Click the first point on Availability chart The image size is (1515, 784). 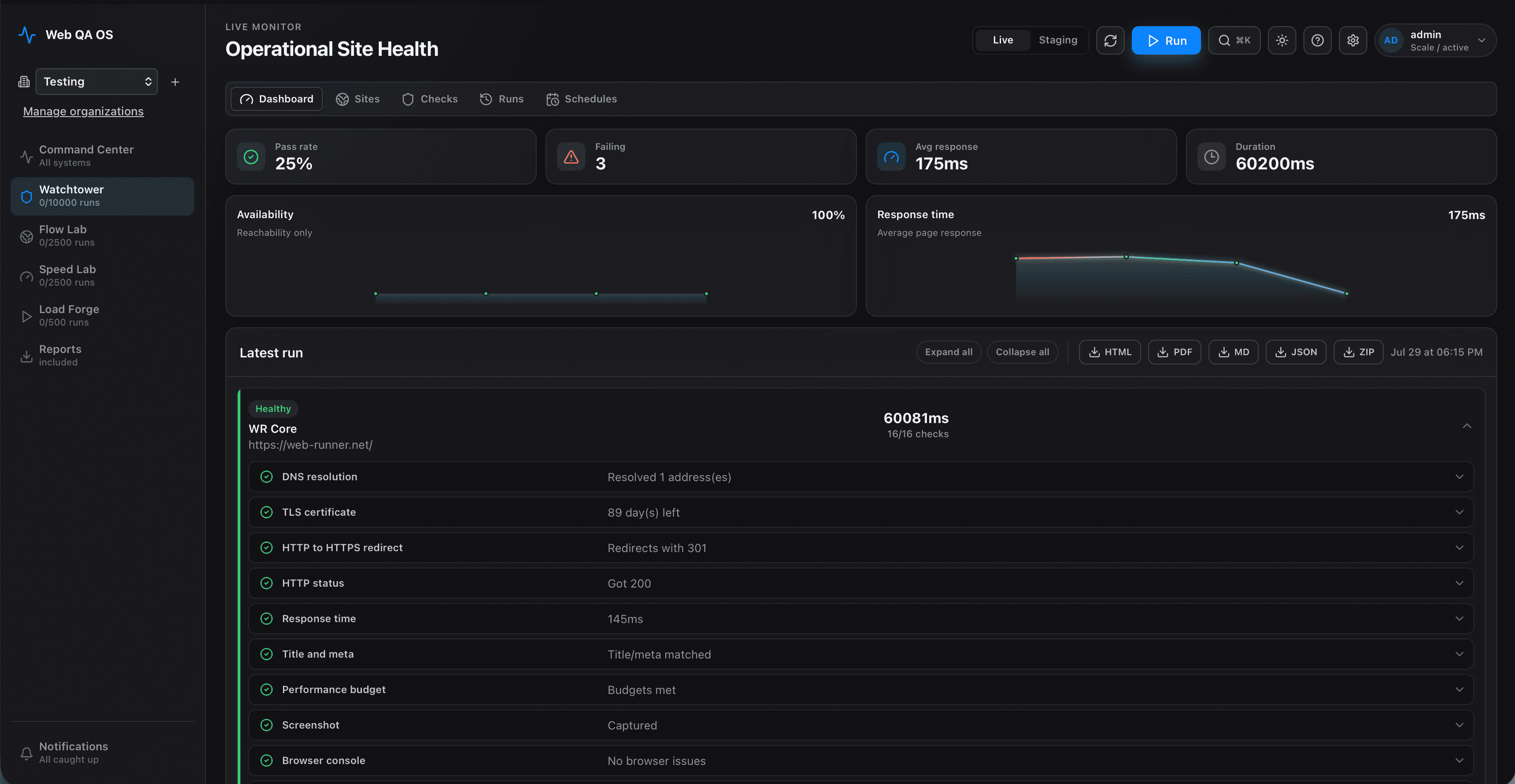click(375, 294)
